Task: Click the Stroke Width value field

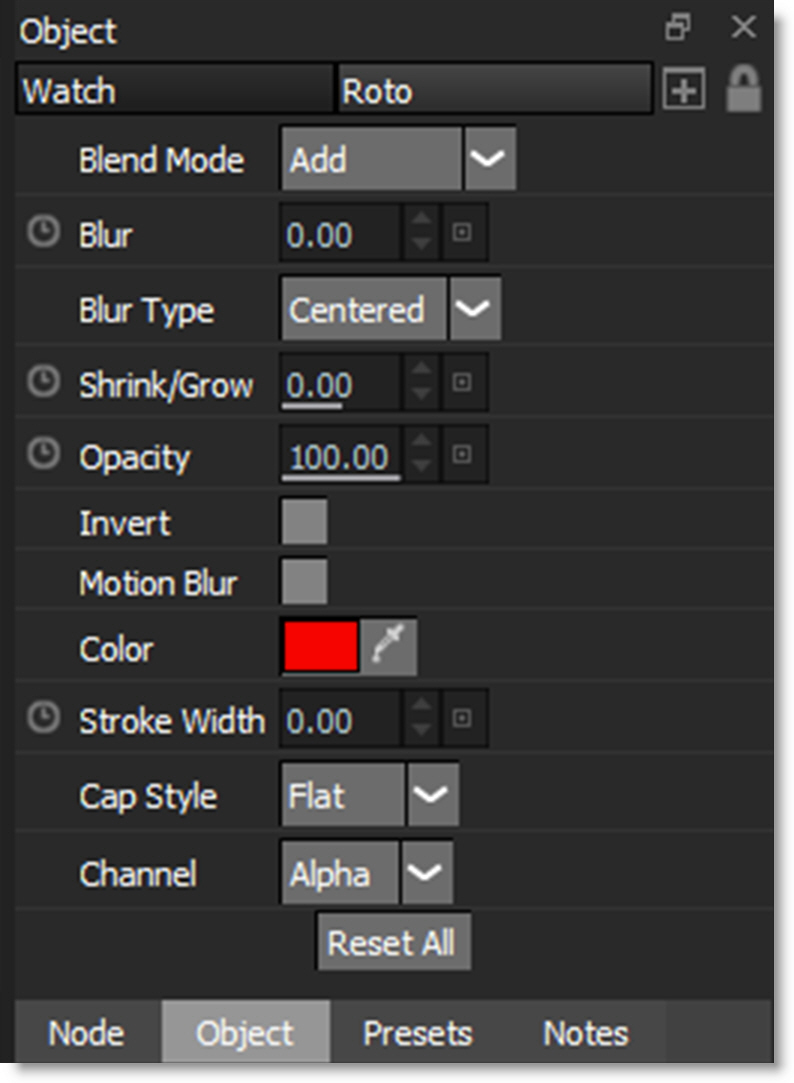Action: coord(340,720)
